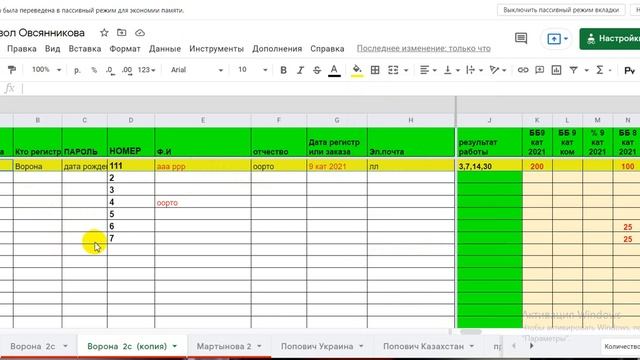Image resolution: width=640 pixels, height=360 pixels.
Task: Select column J header
Action: (489, 120)
